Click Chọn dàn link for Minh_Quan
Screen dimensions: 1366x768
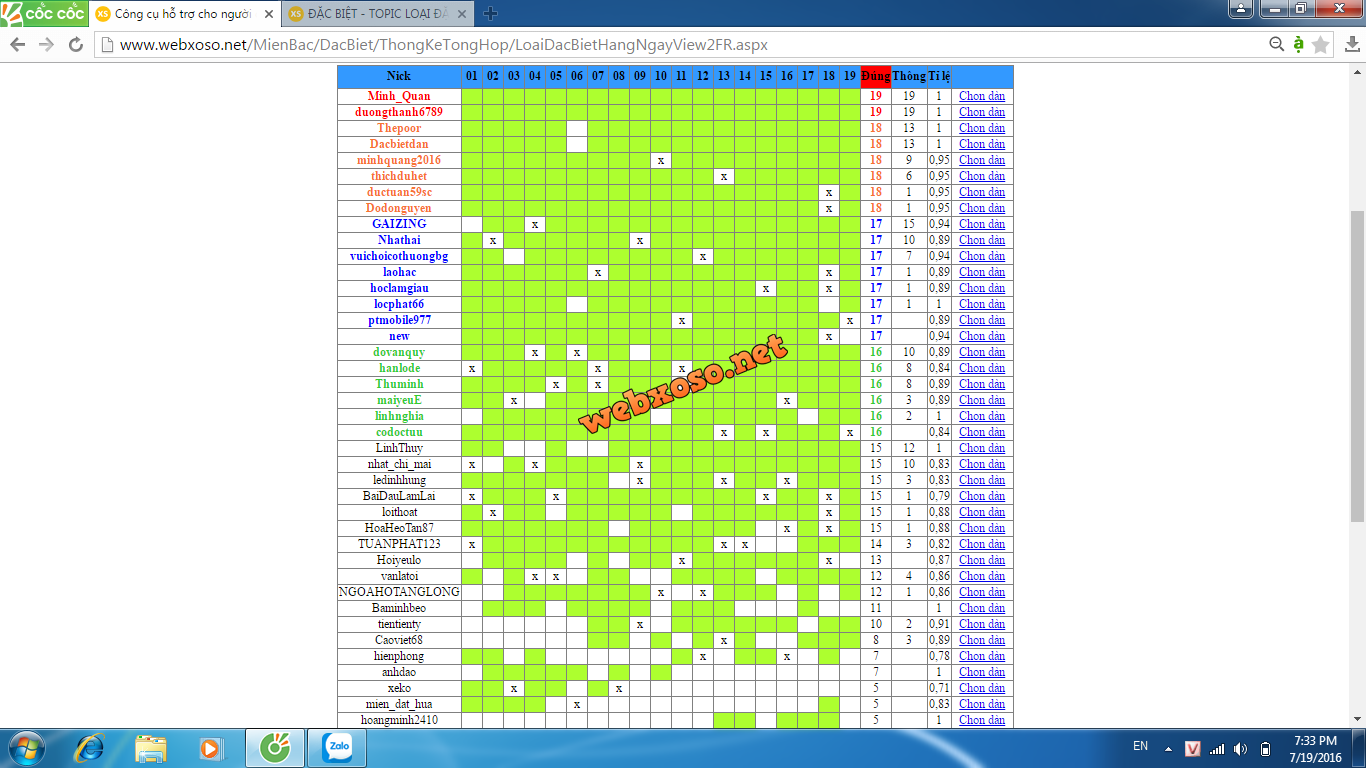click(981, 96)
